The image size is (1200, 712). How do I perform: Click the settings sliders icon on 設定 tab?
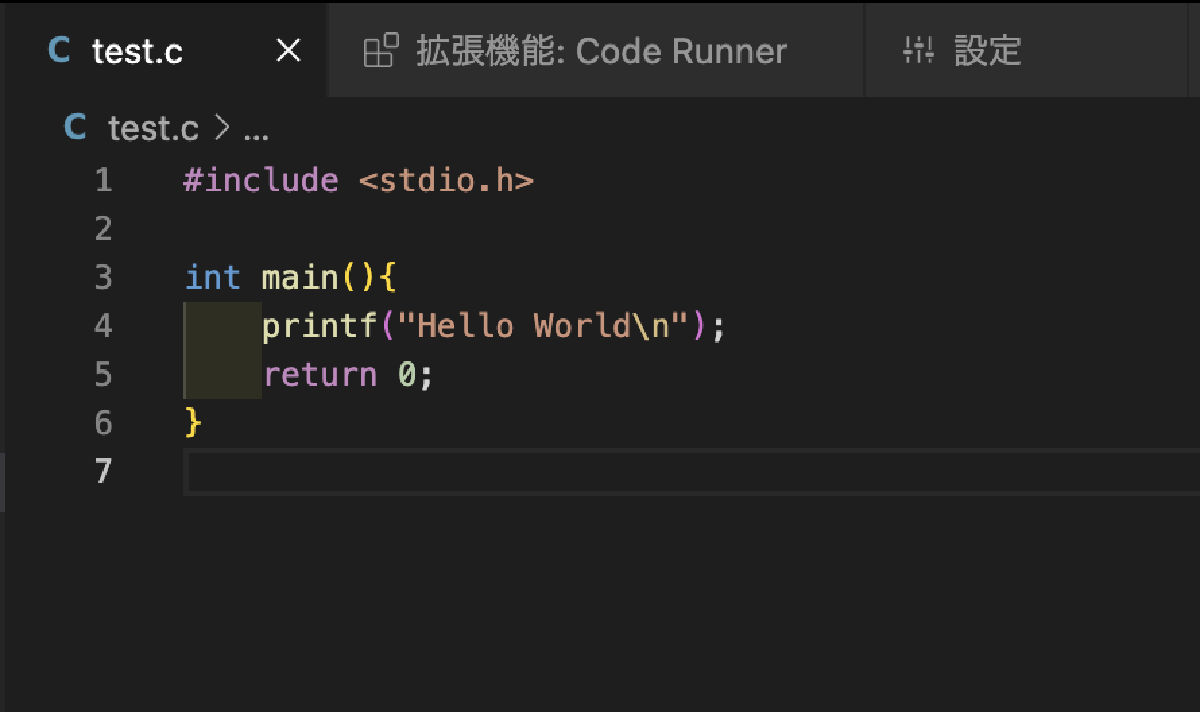[919, 51]
